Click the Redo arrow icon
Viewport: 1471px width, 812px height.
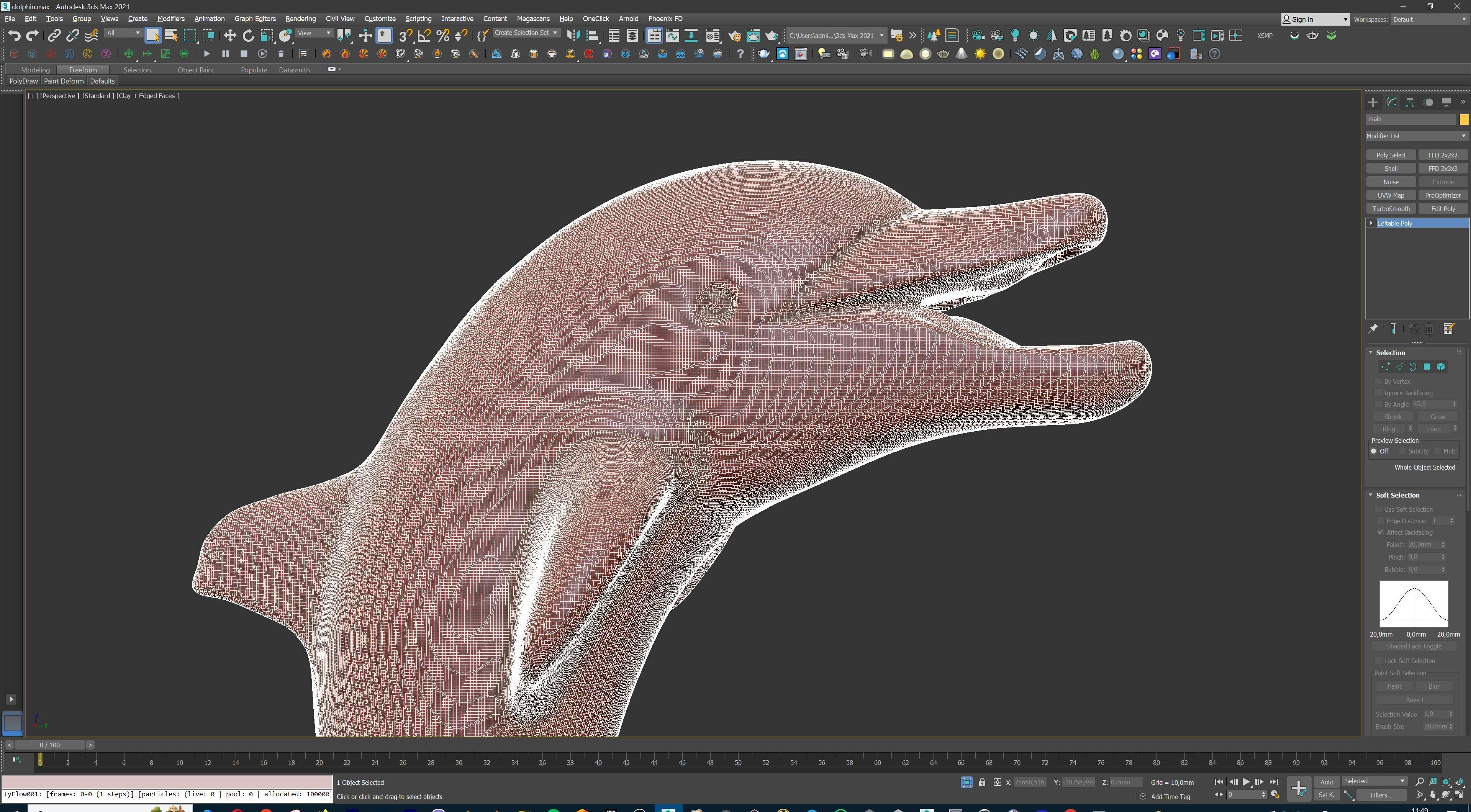(33, 35)
